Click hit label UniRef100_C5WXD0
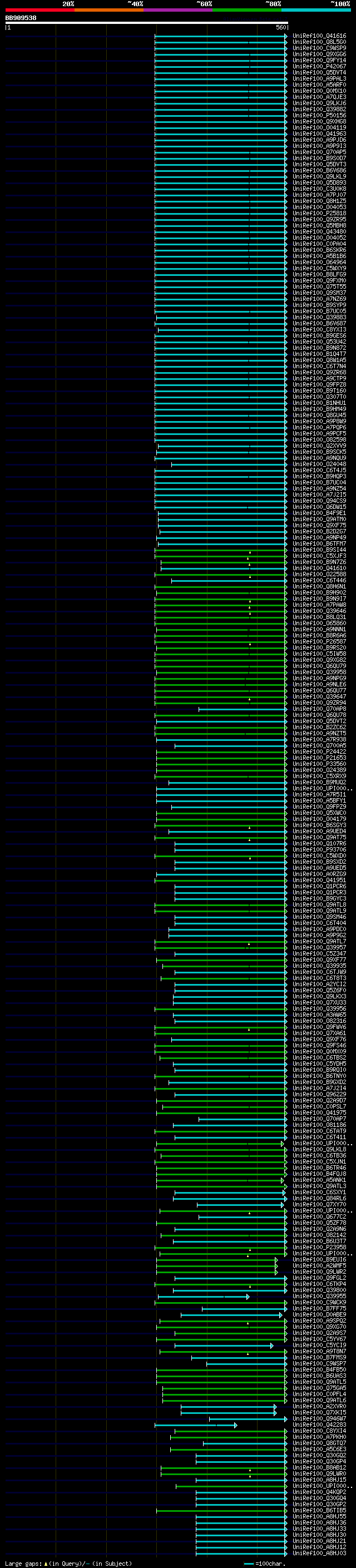 tap(319, 855)
